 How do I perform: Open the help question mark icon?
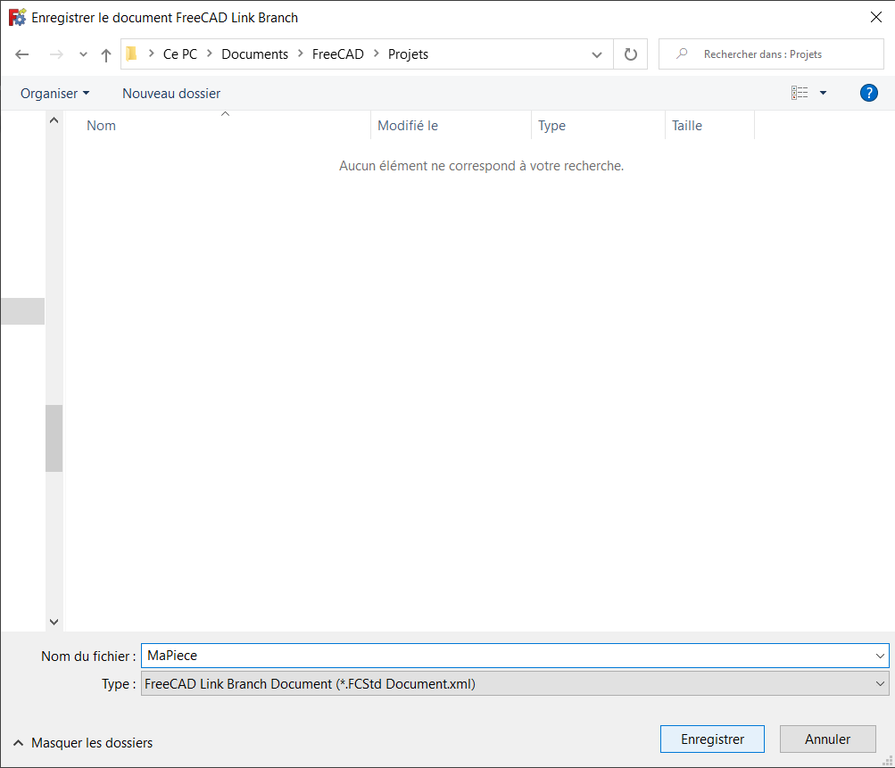(x=869, y=93)
